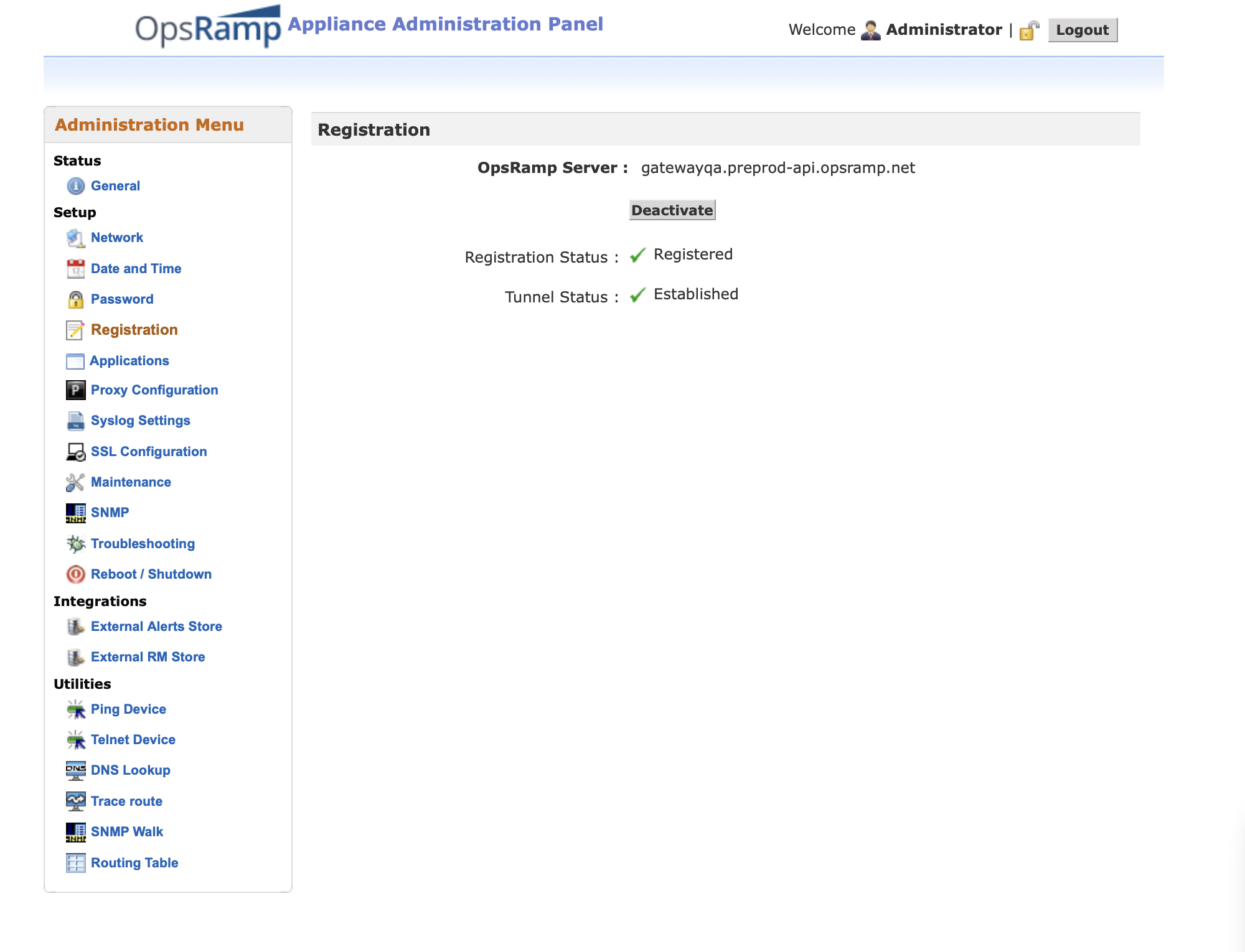This screenshot has width=1245, height=952.
Task: Click the Maintenance tools icon
Action: tap(75, 482)
